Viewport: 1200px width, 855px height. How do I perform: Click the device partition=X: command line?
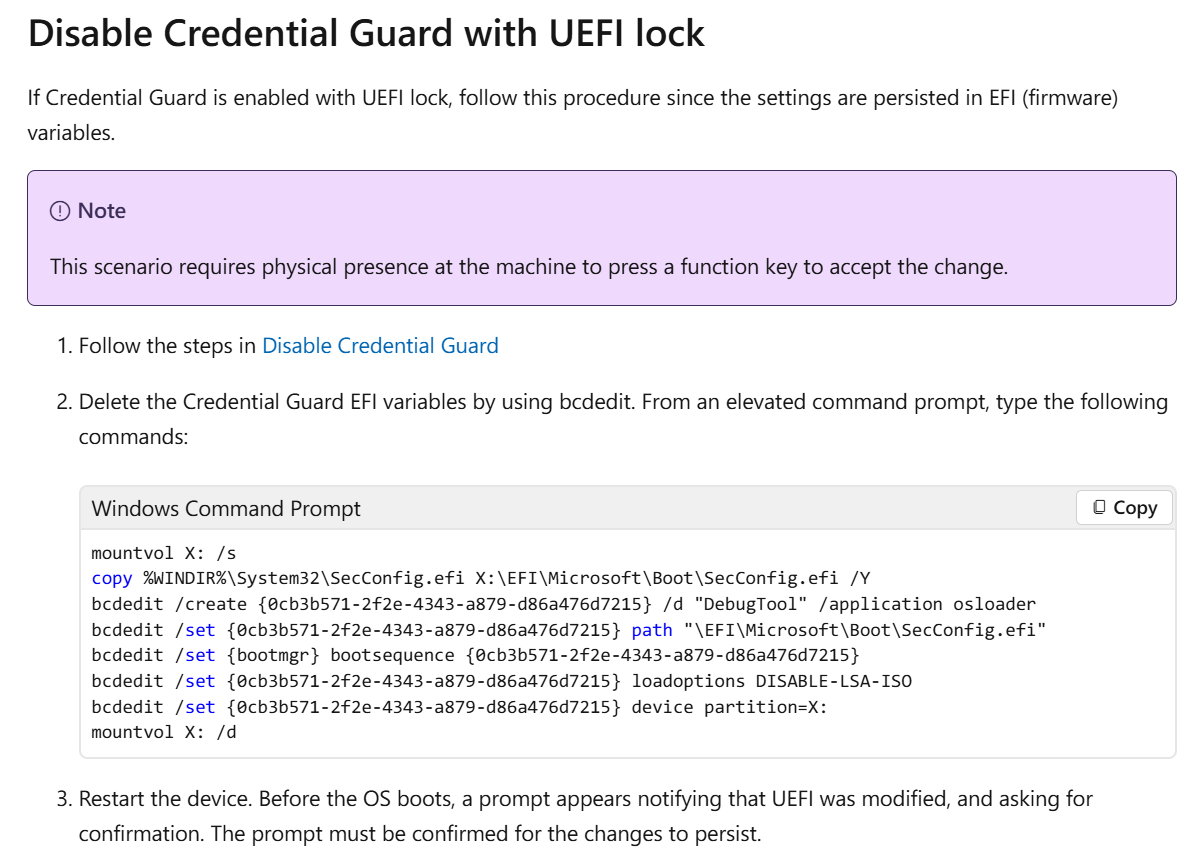coord(459,706)
